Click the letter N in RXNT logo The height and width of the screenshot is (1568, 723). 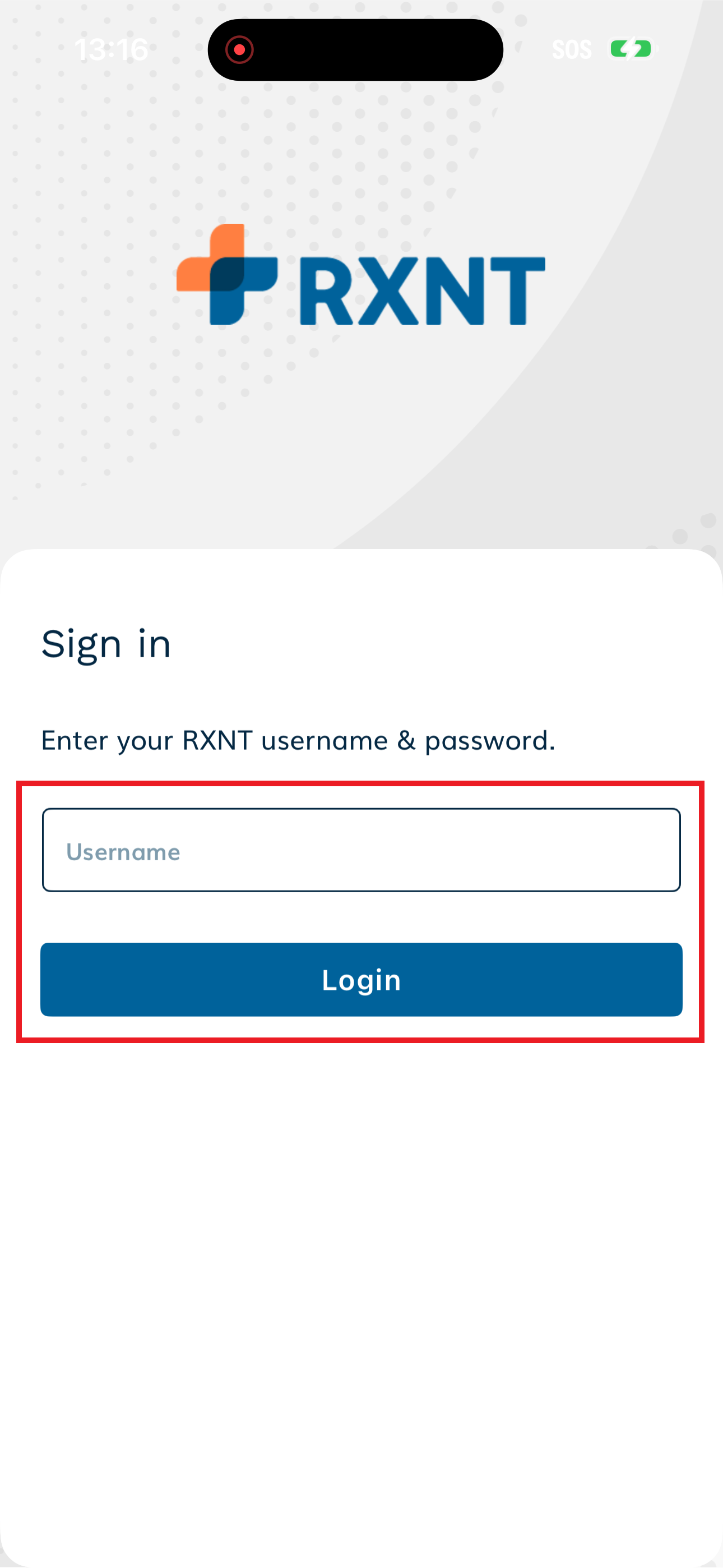point(454,291)
